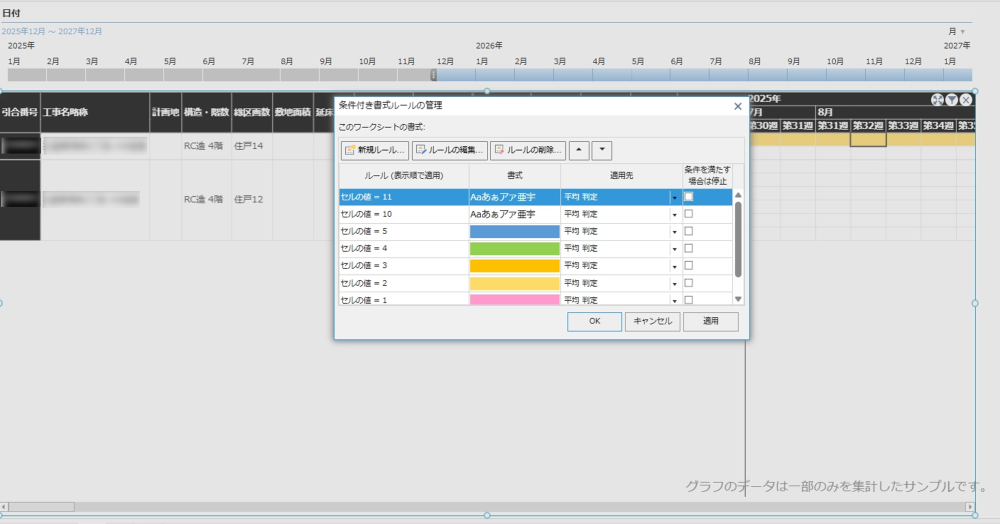Click ルールの削除 (delete rule)

528,150
